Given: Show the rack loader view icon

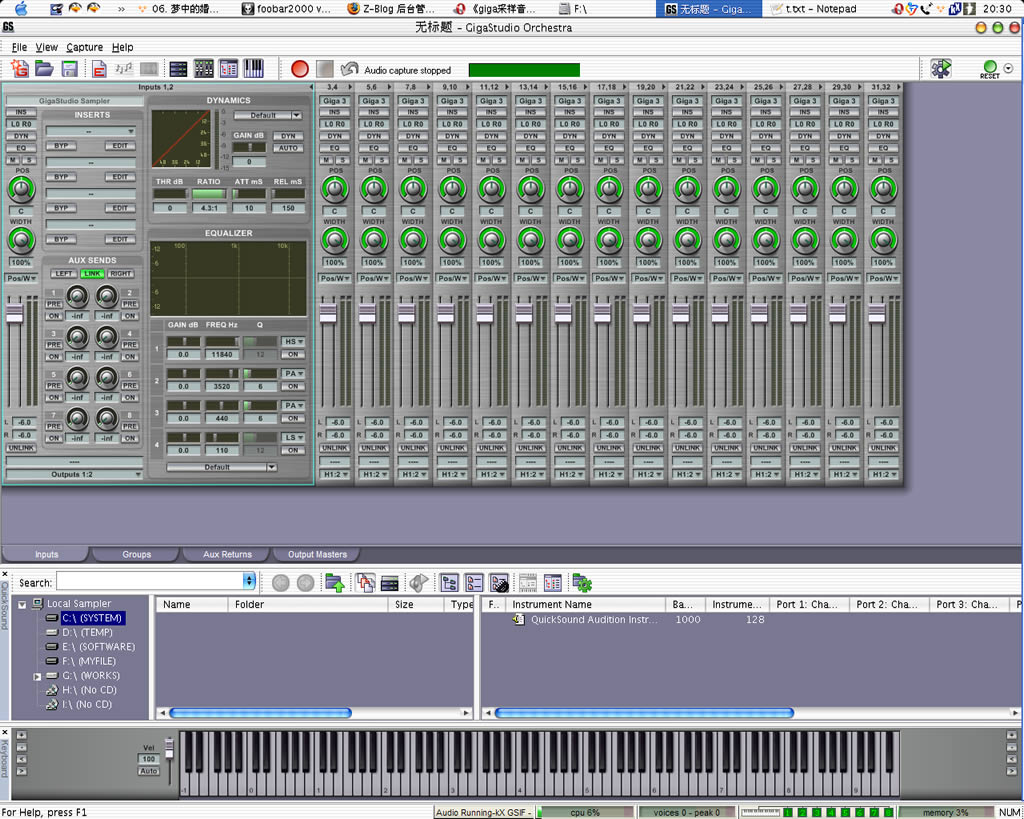Looking at the screenshot, I should point(178,69).
